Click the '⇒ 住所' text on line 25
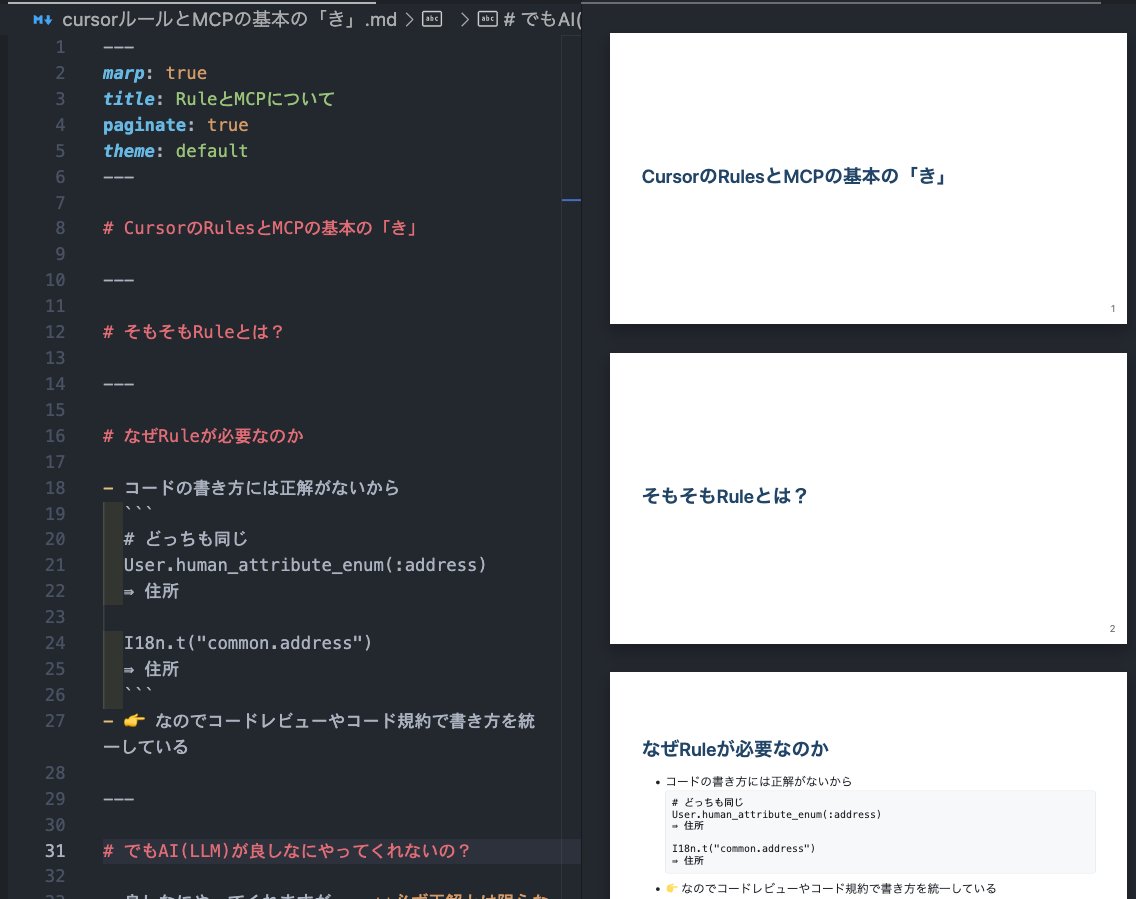This screenshot has height=899, width=1136. point(151,669)
